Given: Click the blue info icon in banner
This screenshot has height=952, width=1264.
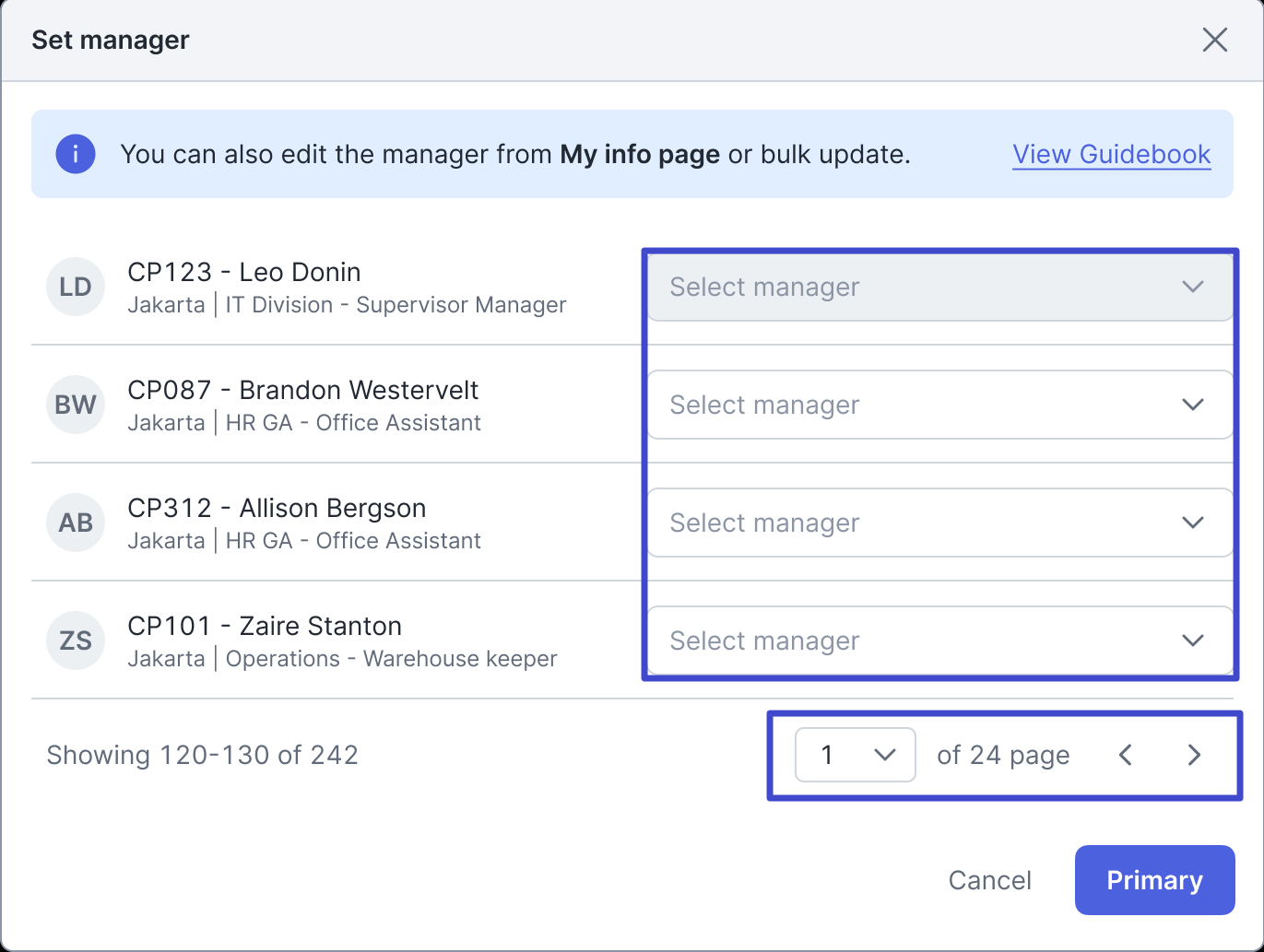Looking at the screenshot, I should coord(76,154).
